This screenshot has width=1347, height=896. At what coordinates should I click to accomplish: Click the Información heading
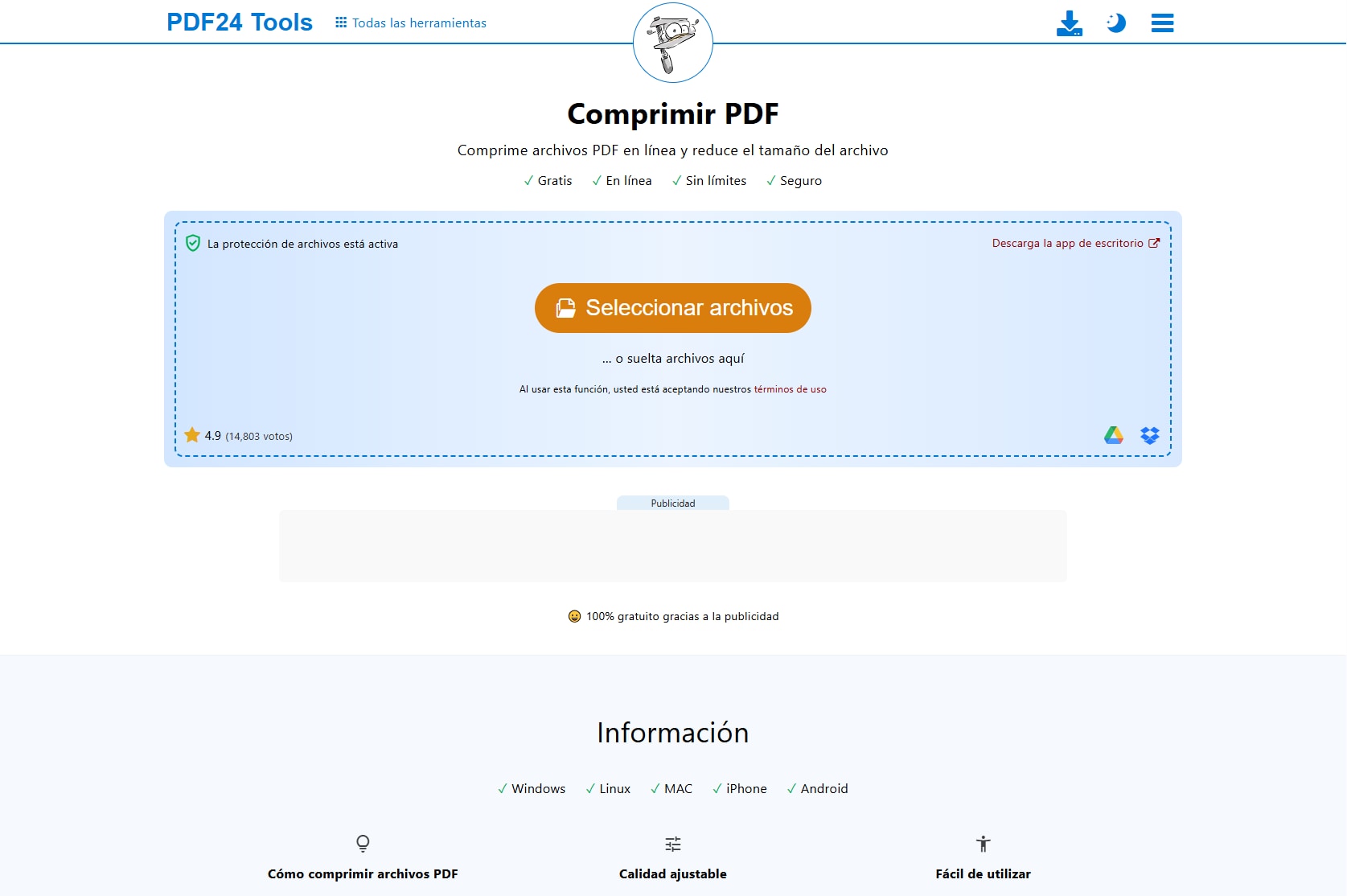(x=673, y=733)
